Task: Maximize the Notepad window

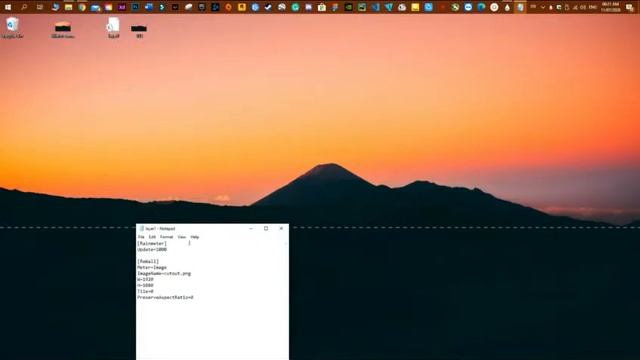Action: (x=266, y=229)
